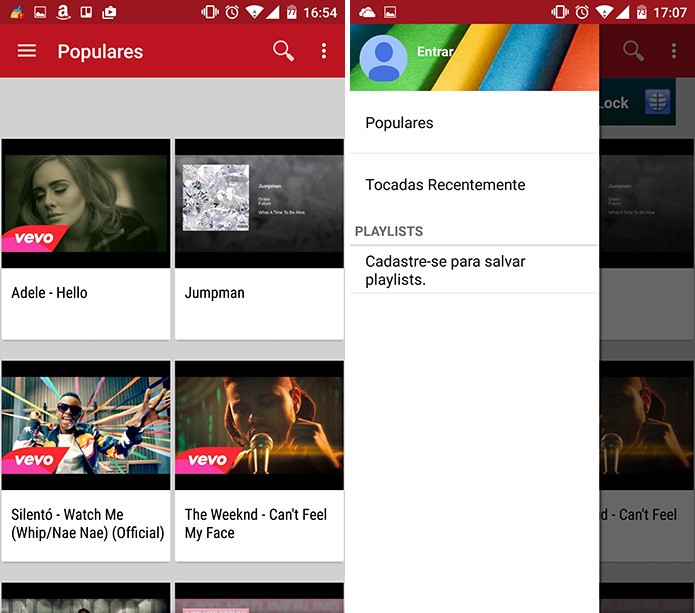
Task: Tap the profile avatar in drawer header
Action: click(383, 58)
